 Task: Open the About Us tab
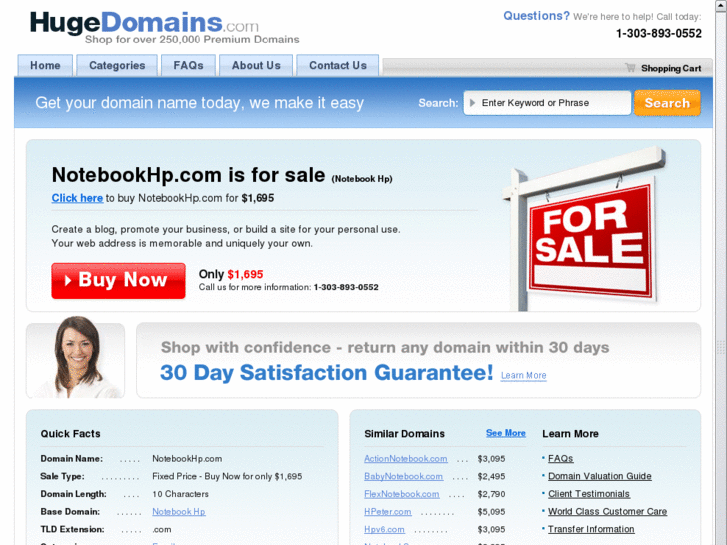click(x=256, y=65)
